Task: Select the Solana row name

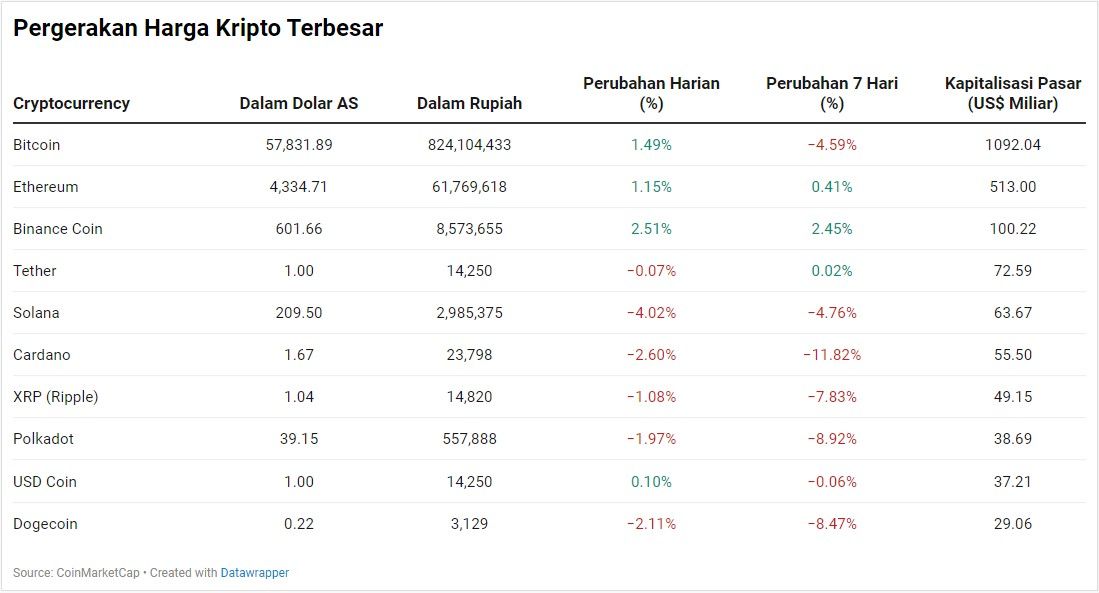Action: (36, 313)
